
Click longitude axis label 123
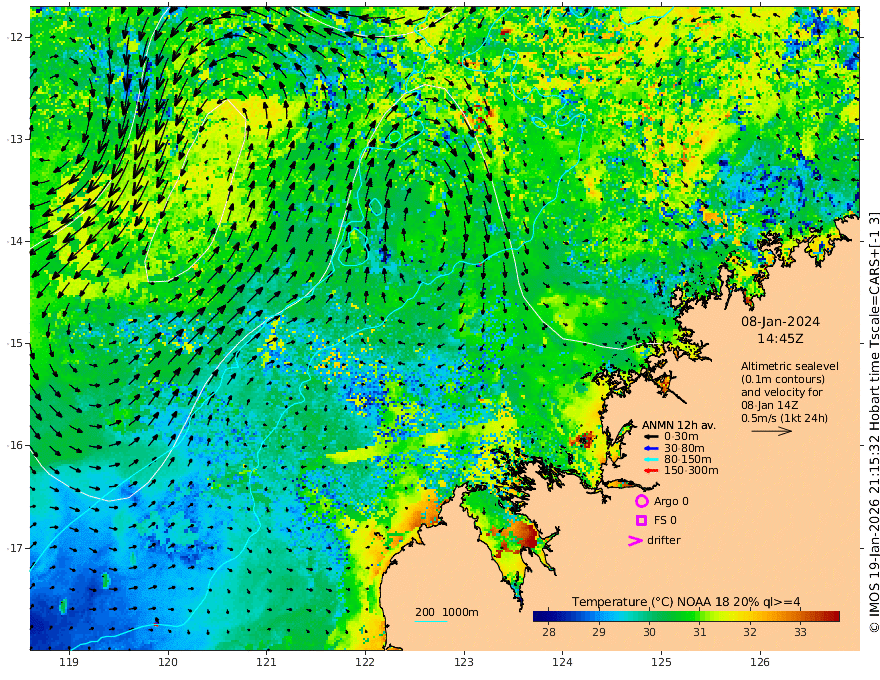(x=464, y=663)
